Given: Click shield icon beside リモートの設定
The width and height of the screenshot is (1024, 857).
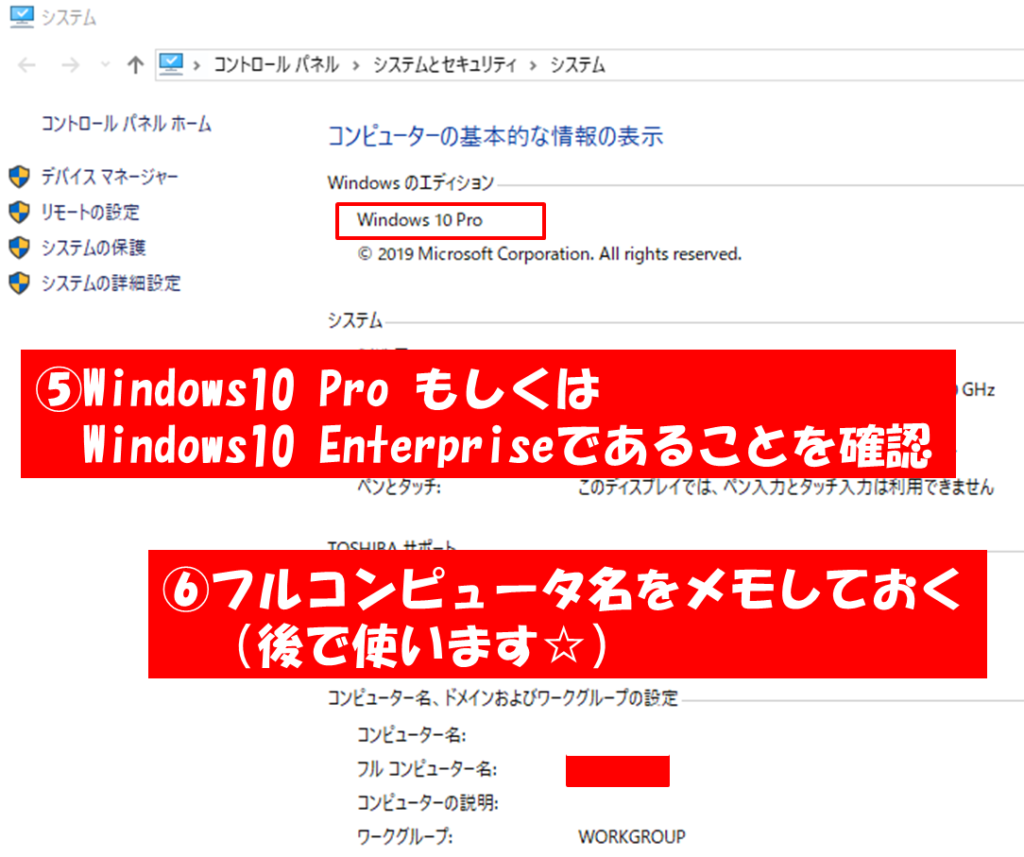Looking at the screenshot, I should click(x=20, y=212).
